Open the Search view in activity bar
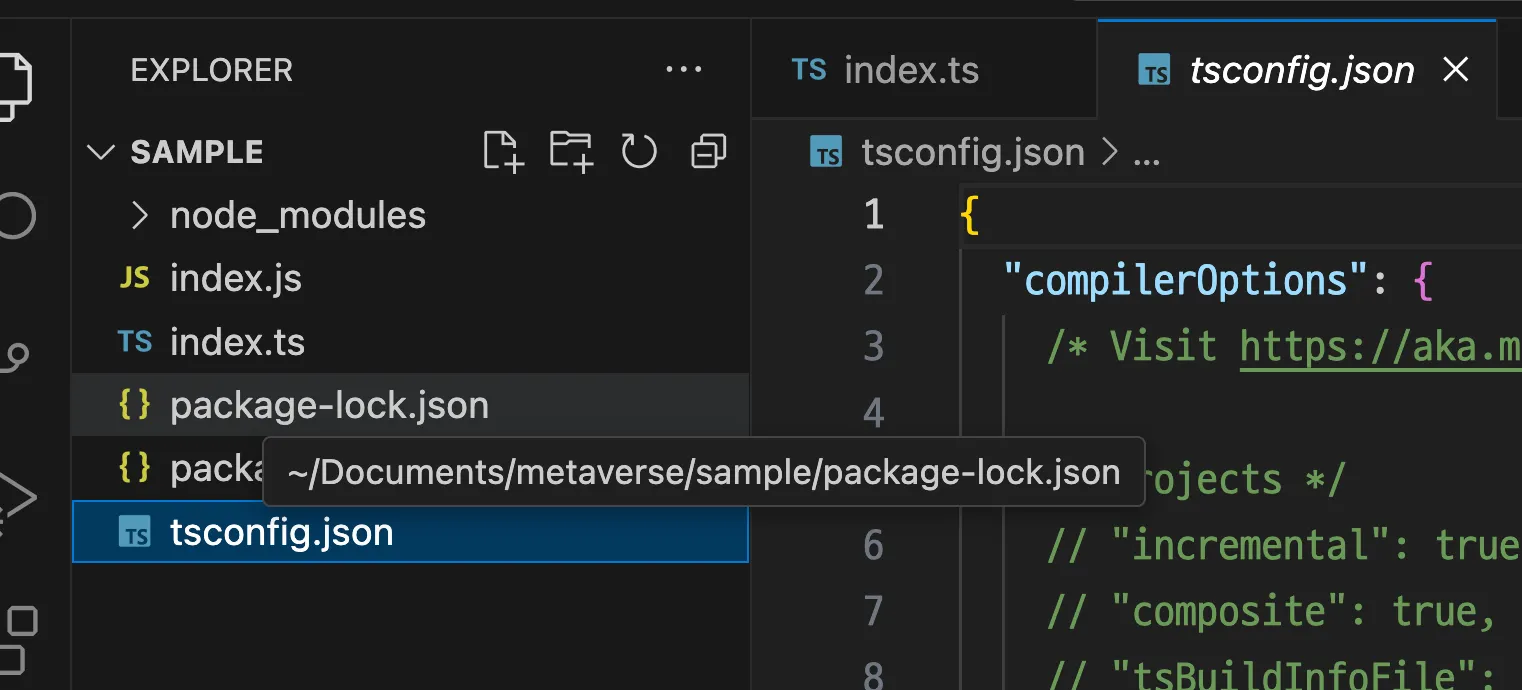 coord(16,215)
